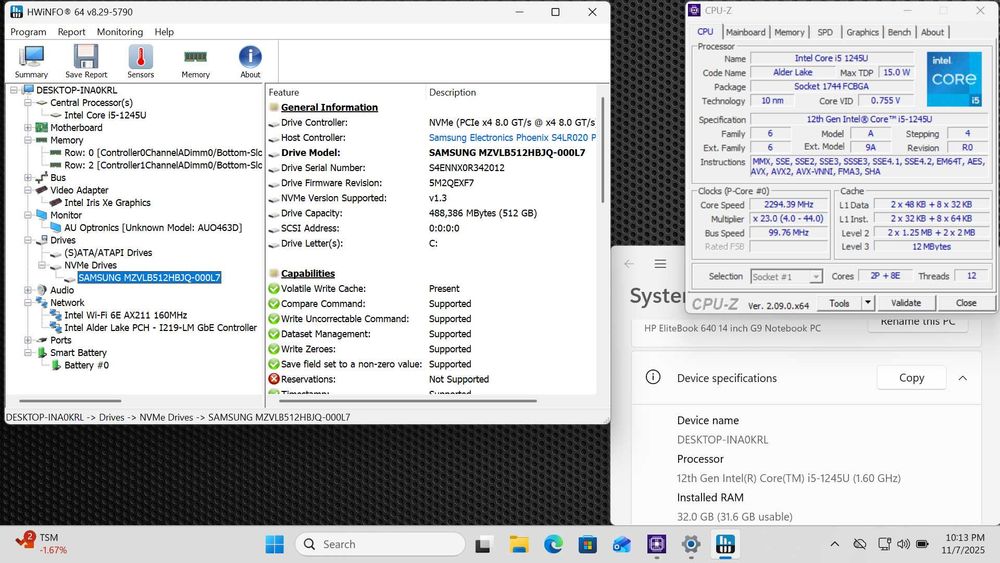Open Task View on the taskbar
The width and height of the screenshot is (1000, 563).
(x=483, y=545)
